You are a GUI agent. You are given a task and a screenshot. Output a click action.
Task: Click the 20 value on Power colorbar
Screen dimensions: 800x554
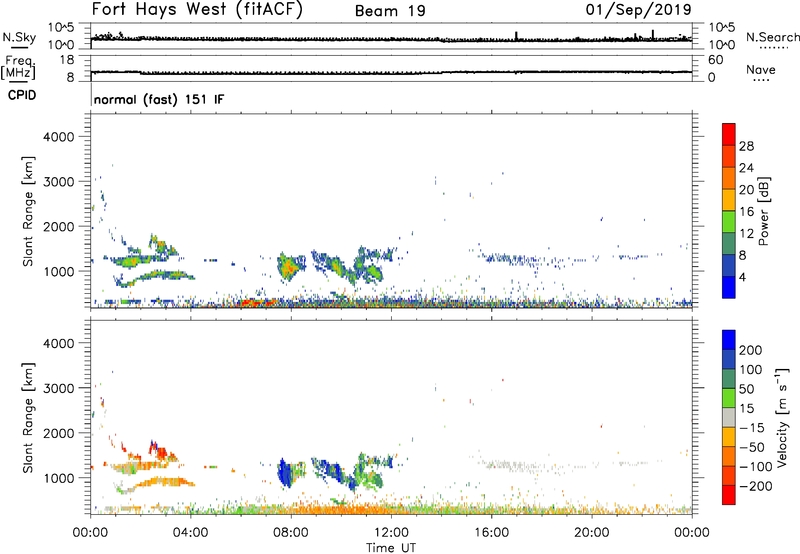point(746,190)
